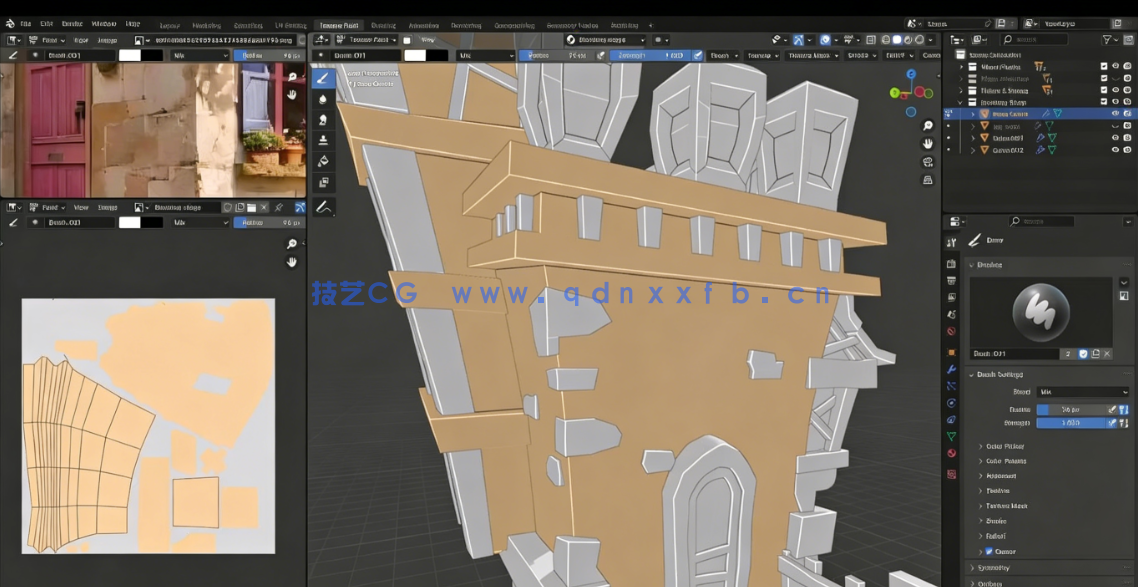Click the snapping magnet icon in the header
The image size is (1138, 587).
tap(798, 39)
